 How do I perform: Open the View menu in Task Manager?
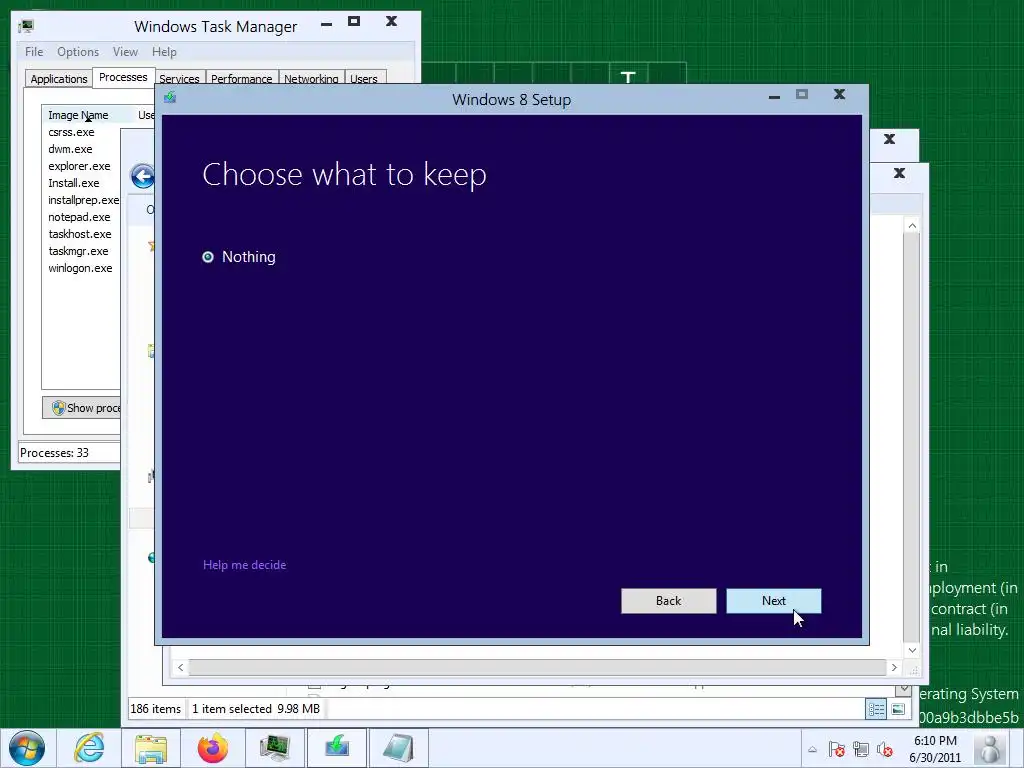pos(125,52)
